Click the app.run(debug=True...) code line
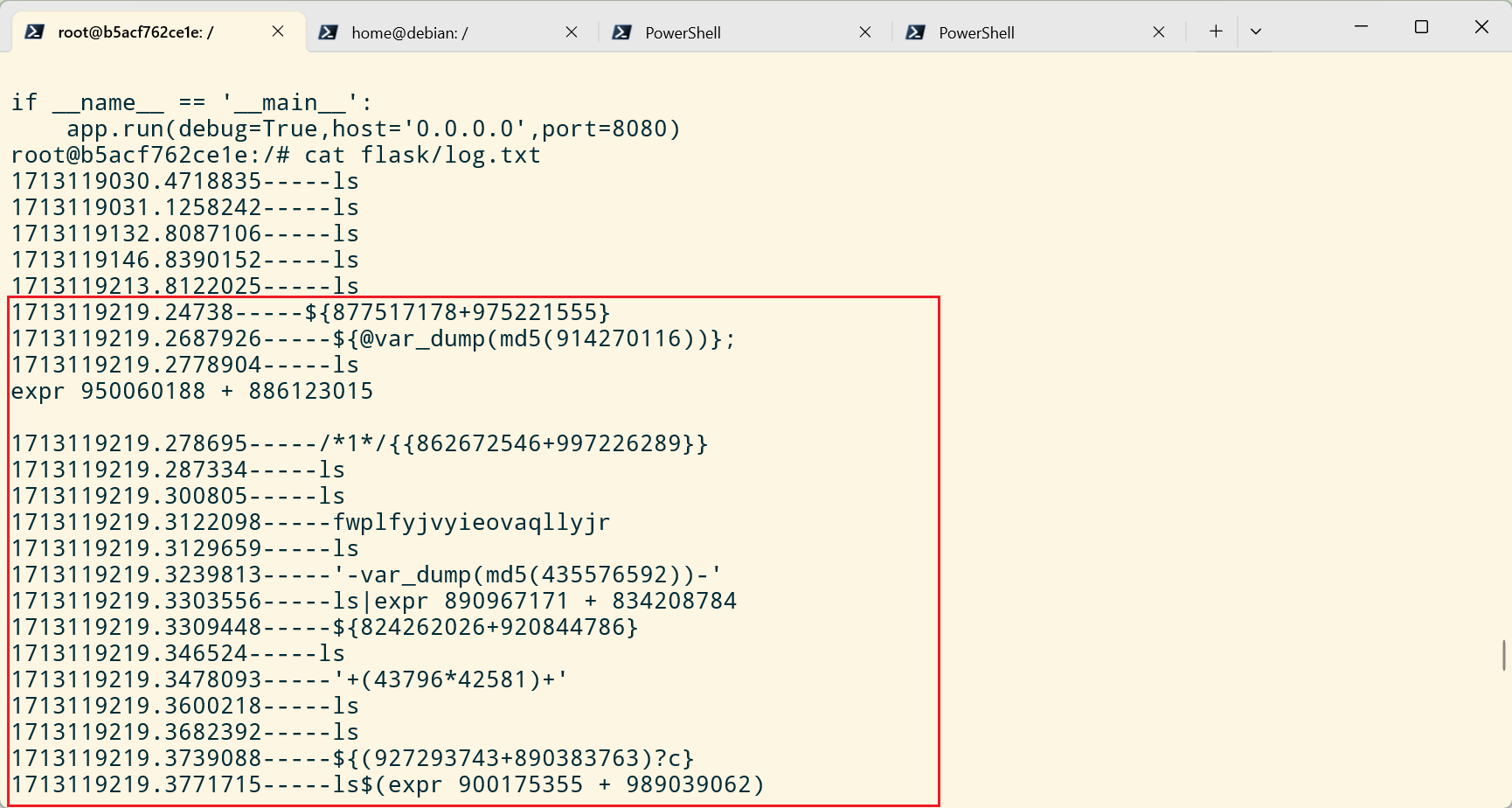Image resolution: width=1512 pixels, height=808 pixels. 373,129
